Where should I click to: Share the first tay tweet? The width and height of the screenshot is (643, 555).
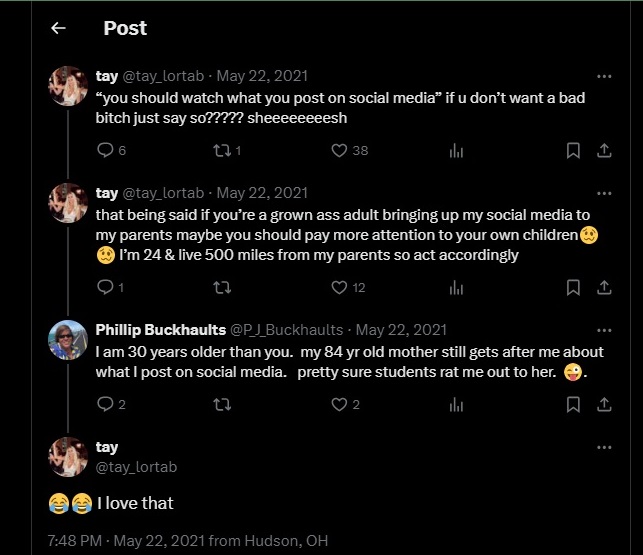[x=604, y=150]
